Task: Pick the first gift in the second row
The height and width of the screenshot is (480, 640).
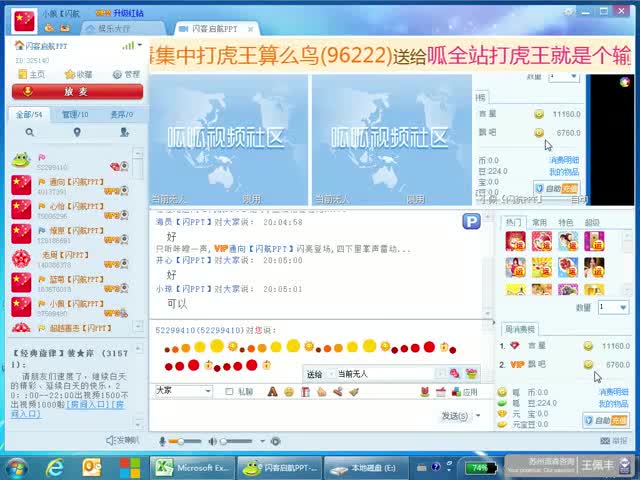Action: pyautogui.click(x=516, y=268)
